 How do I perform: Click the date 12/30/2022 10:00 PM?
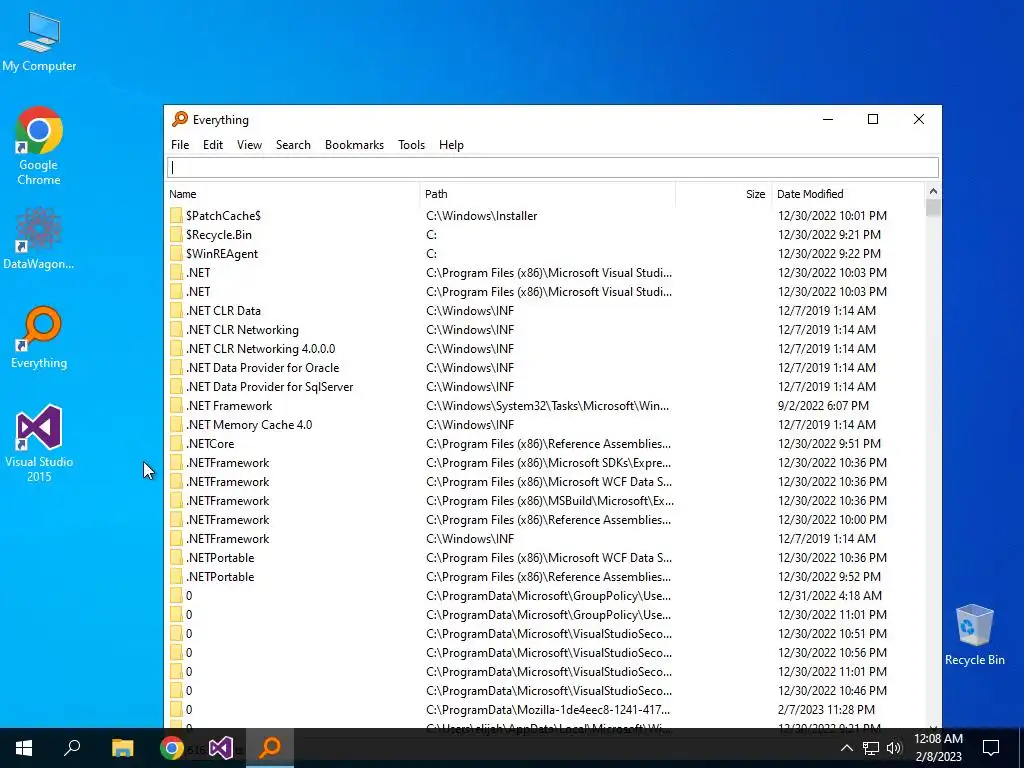pos(832,520)
